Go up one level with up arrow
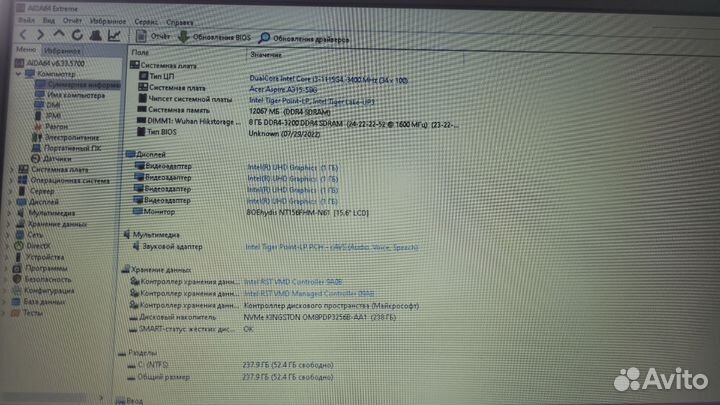This screenshot has width=720, height=405. tap(59, 34)
